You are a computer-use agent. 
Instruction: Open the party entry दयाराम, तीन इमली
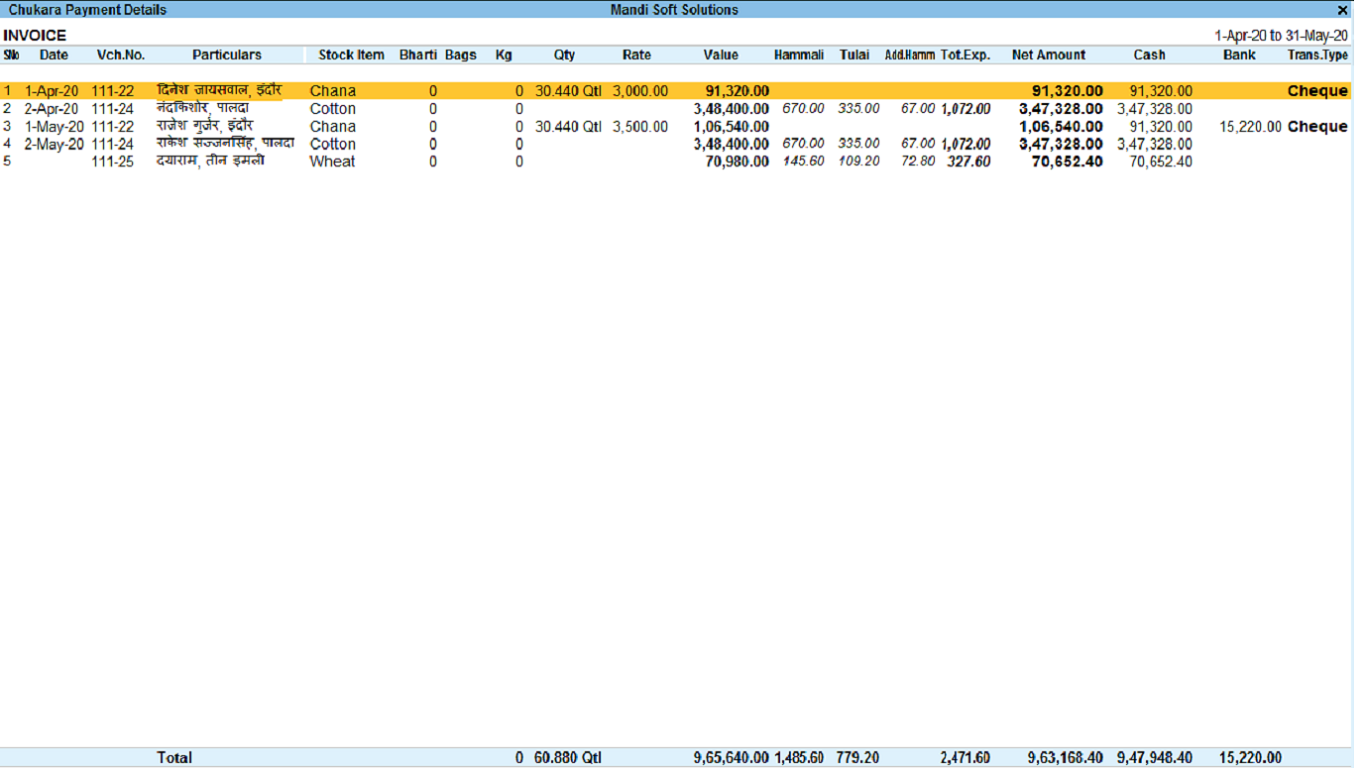pyautogui.click(x=210, y=161)
